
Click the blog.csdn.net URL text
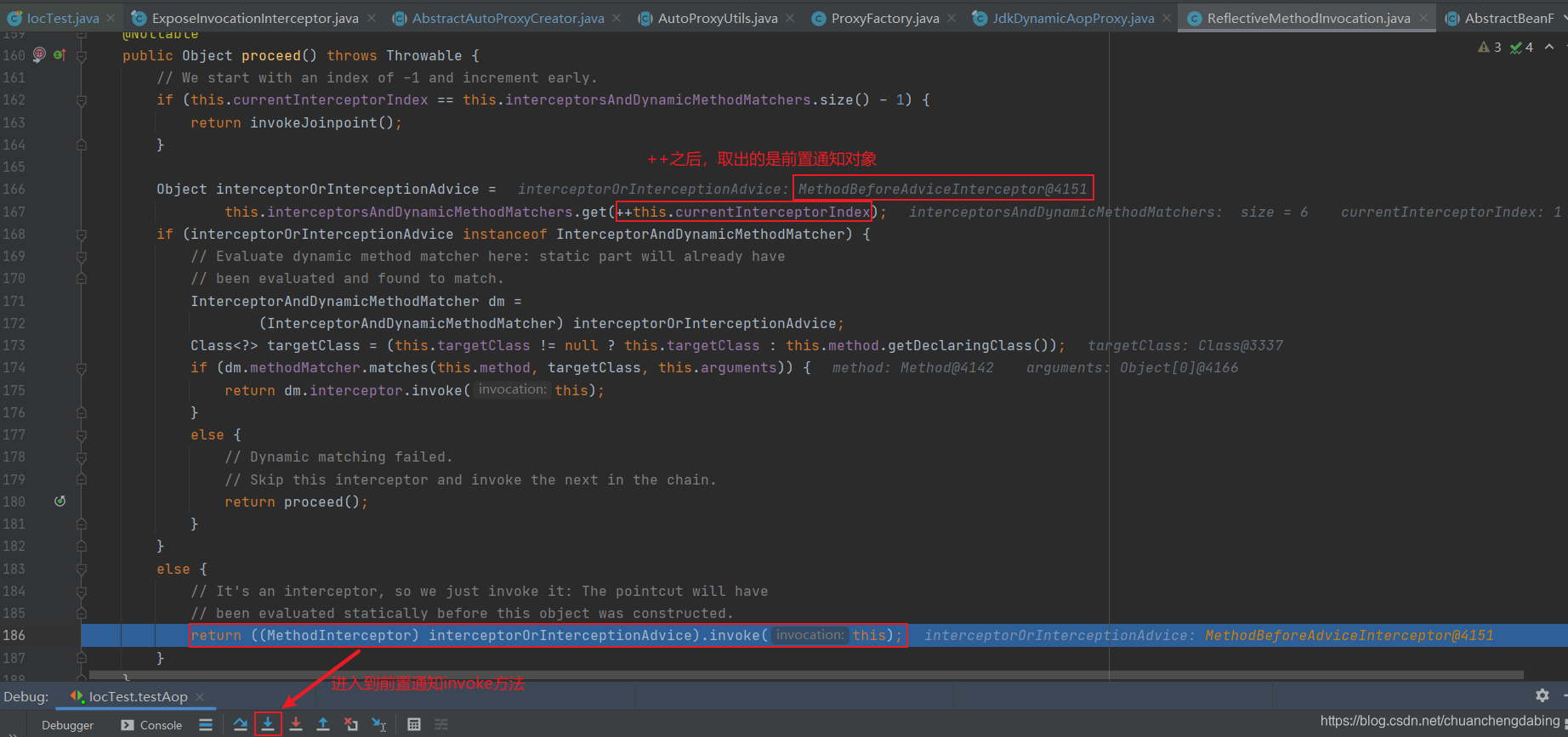(x=1440, y=721)
